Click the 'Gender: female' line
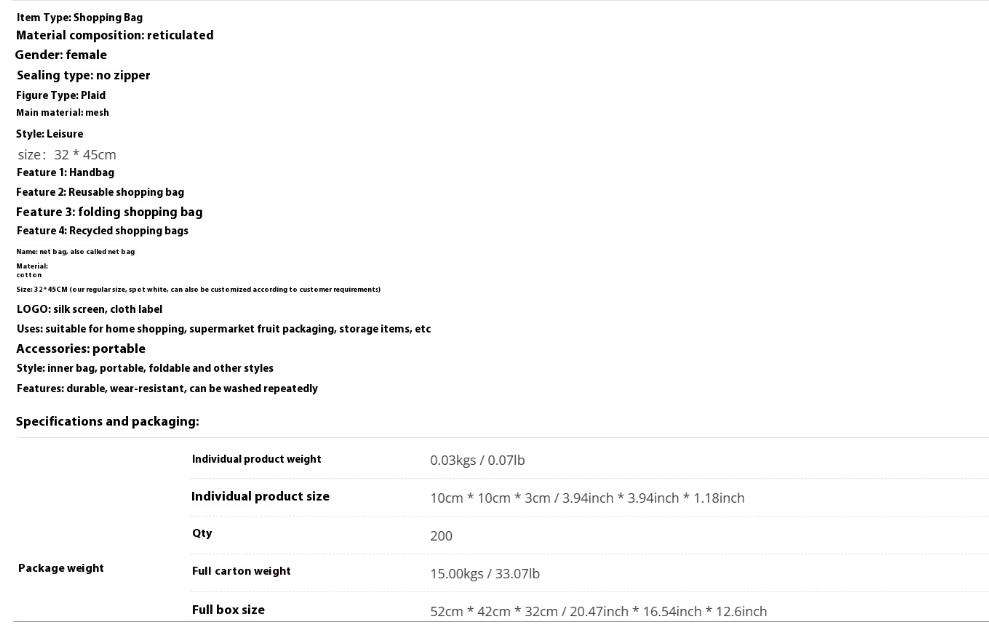989x624 pixels. pos(61,55)
